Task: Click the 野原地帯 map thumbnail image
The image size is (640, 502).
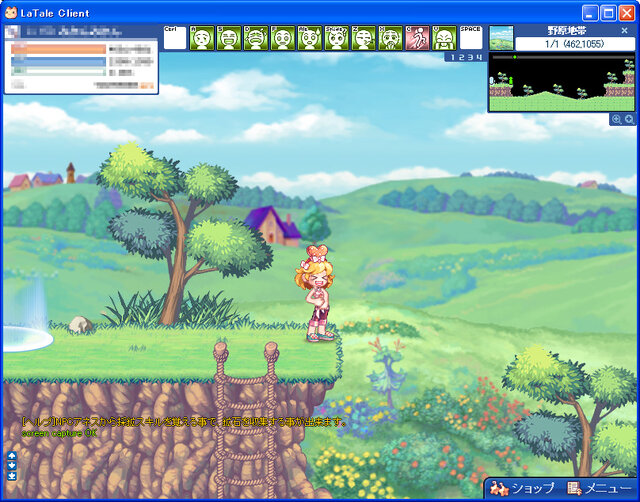Action: 501,38
